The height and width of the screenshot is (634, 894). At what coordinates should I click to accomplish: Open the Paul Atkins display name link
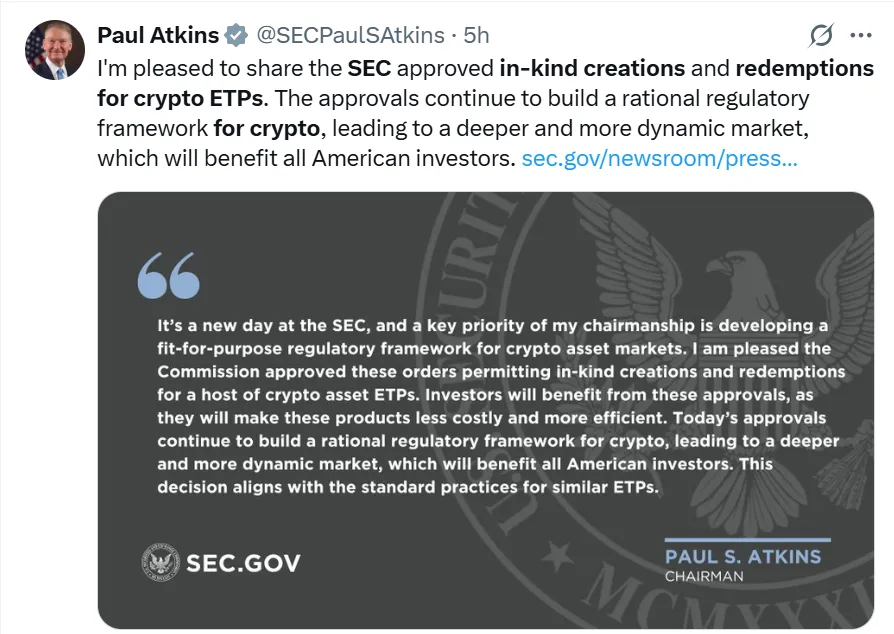pos(158,36)
